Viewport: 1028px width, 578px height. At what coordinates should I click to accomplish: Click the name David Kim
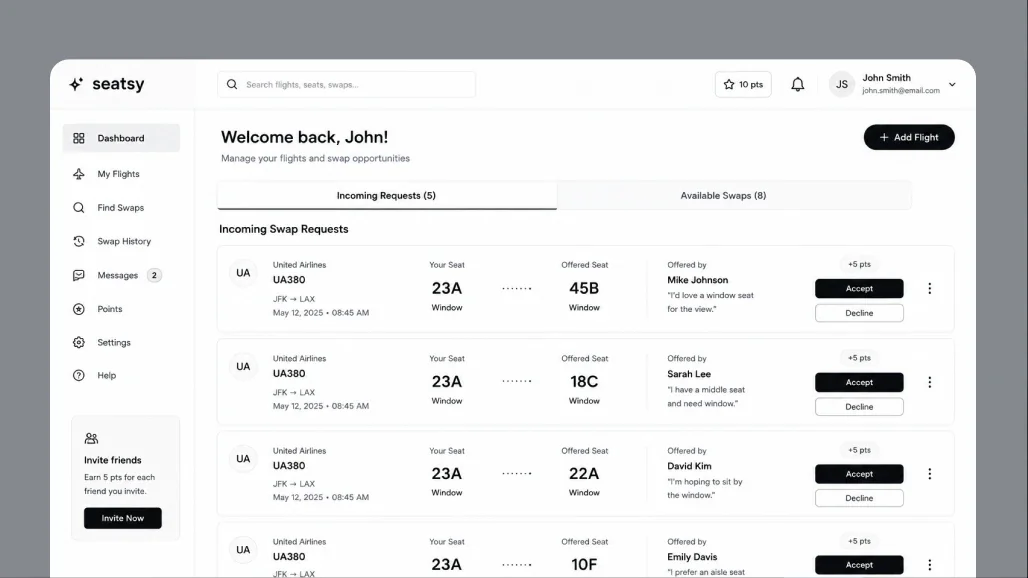(x=689, y=466)
